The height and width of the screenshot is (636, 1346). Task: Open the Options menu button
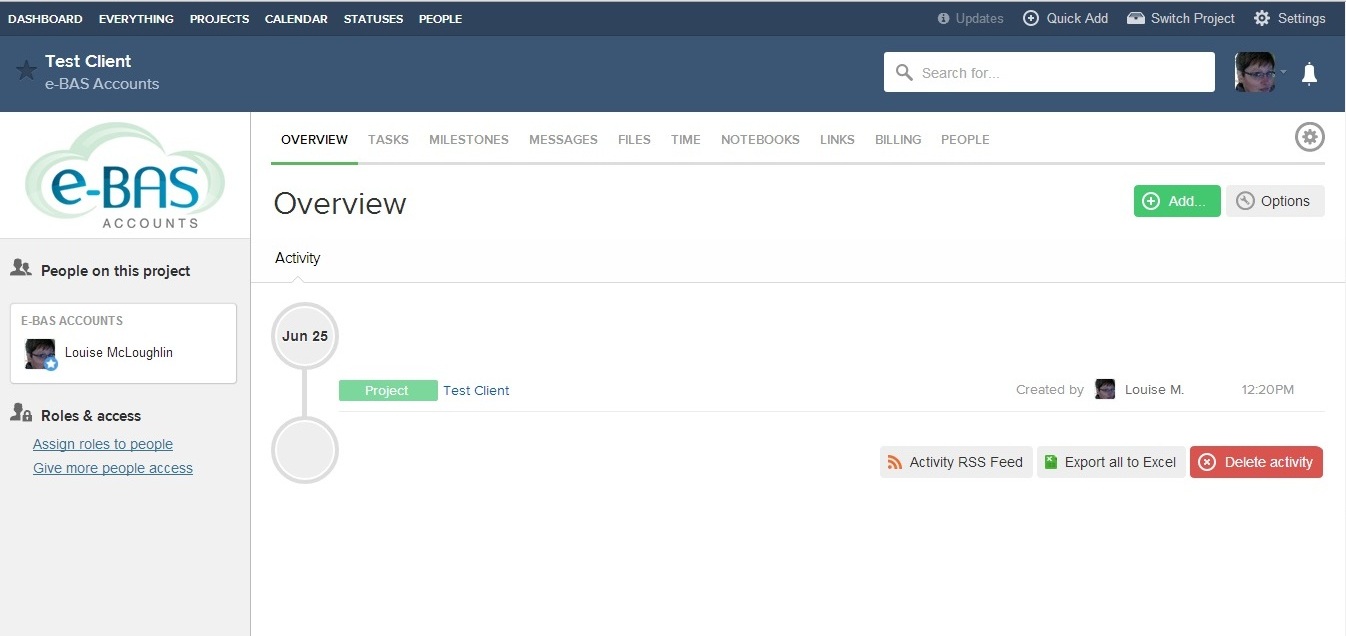(x=1275, y=201)
